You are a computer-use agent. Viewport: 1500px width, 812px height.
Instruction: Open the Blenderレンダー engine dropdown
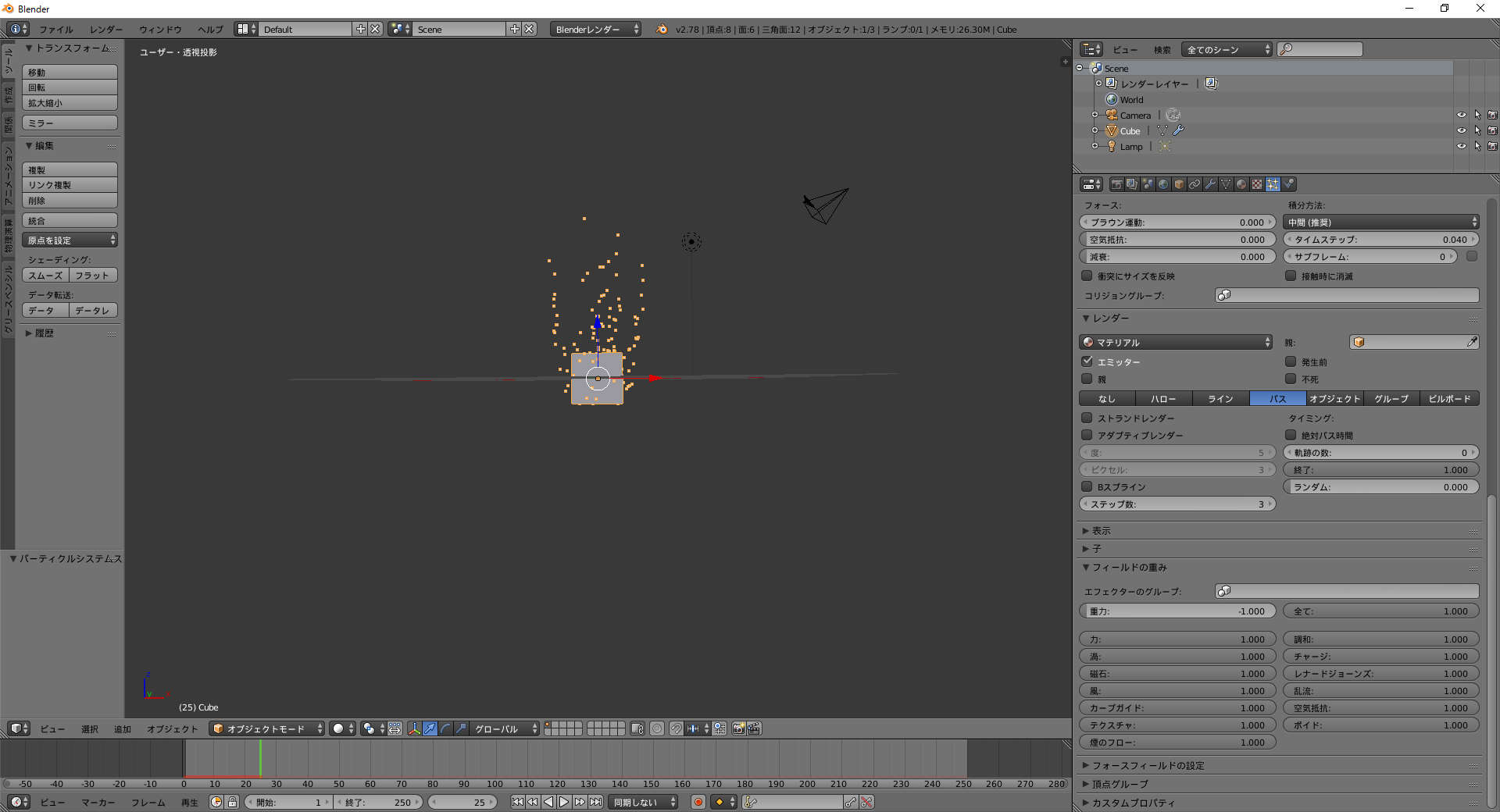pyautogui.click(x=595, y=29)
